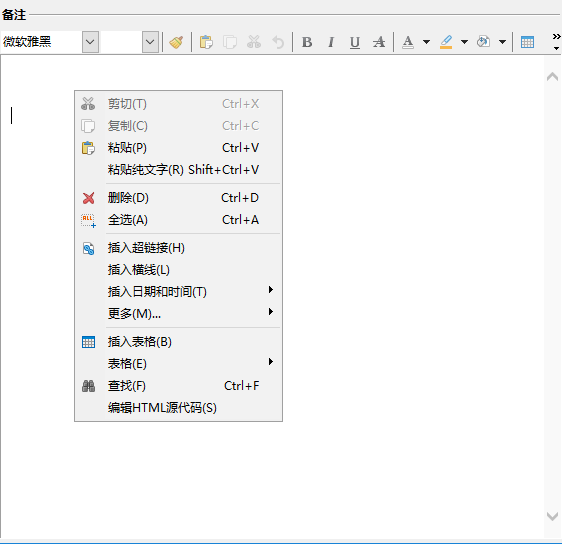Click the scroll down arrow of editor
The width and height of the screenshot is (562, 544).
(552, 516)
